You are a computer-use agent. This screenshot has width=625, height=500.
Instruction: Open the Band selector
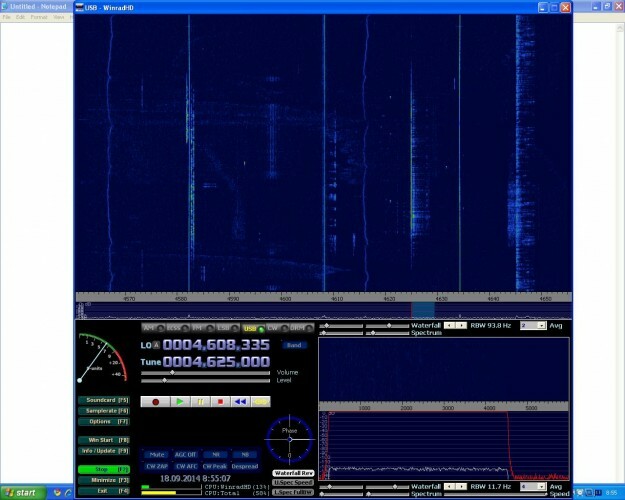click(294, 345)
